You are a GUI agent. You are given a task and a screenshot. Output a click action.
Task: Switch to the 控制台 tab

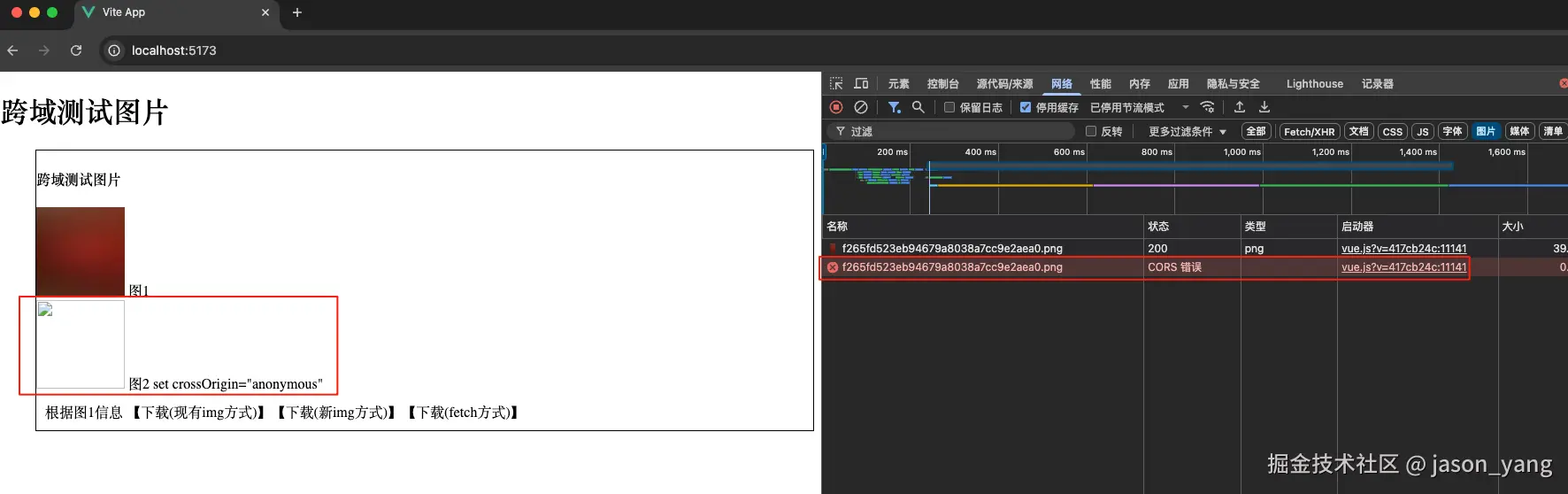943,84
